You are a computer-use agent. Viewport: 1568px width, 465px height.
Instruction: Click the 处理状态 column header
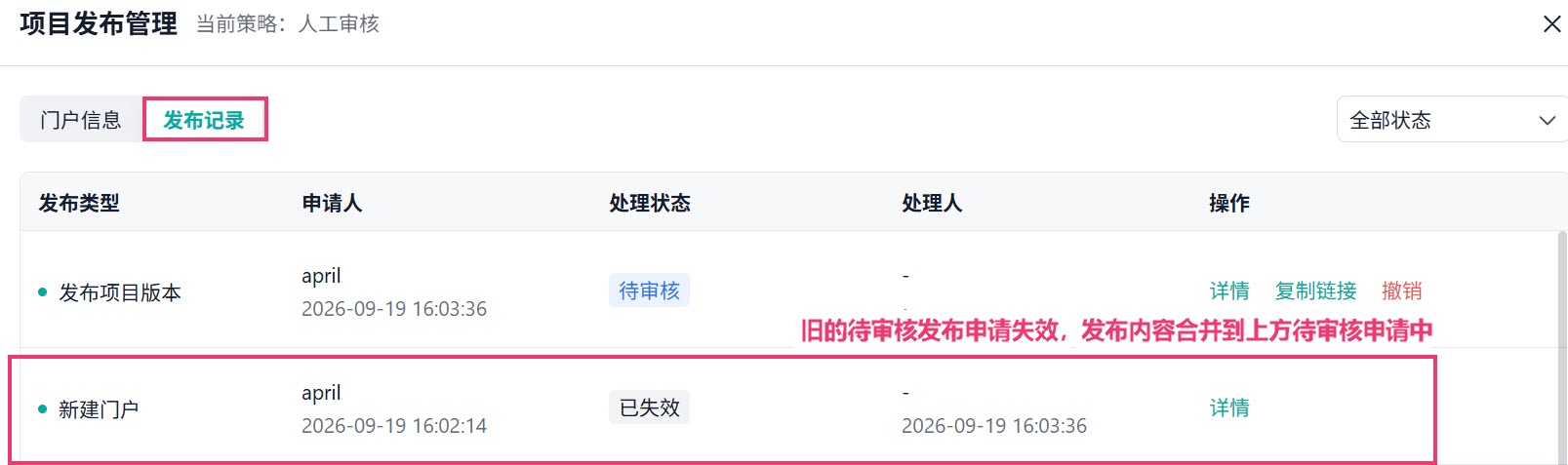coord(650,203)
